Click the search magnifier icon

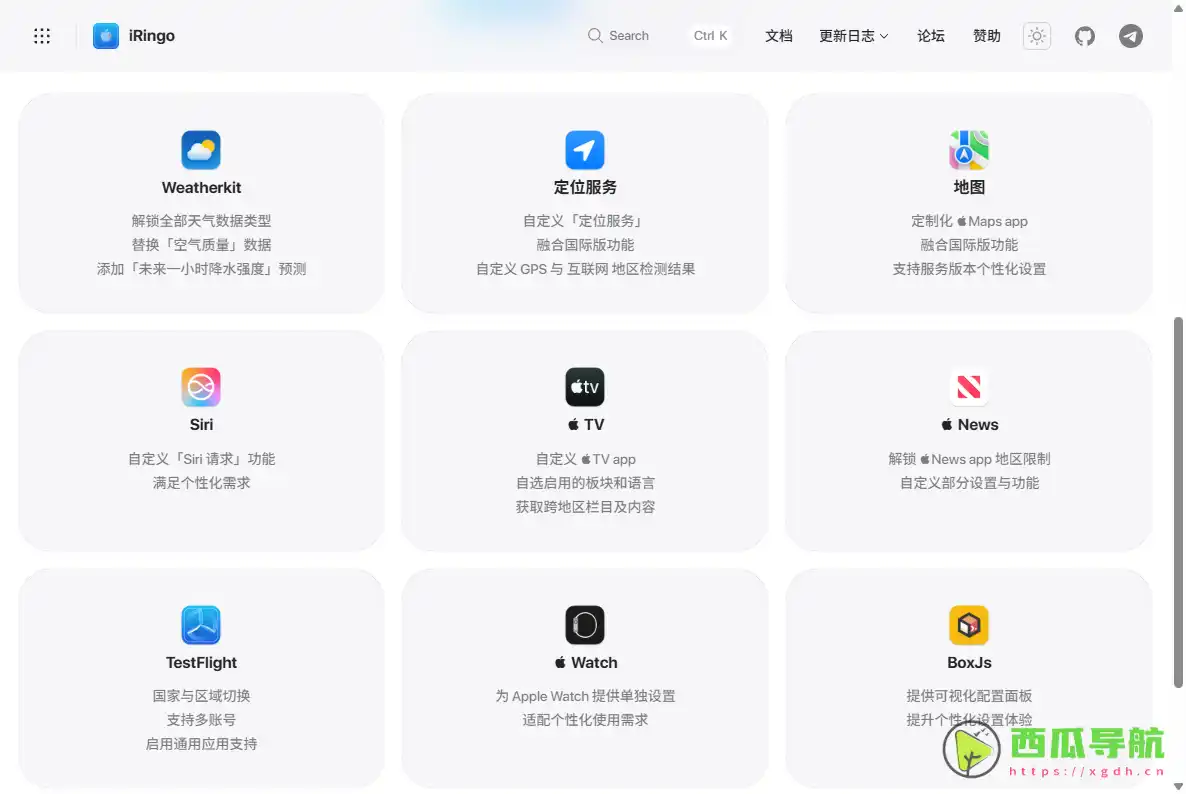595,36
